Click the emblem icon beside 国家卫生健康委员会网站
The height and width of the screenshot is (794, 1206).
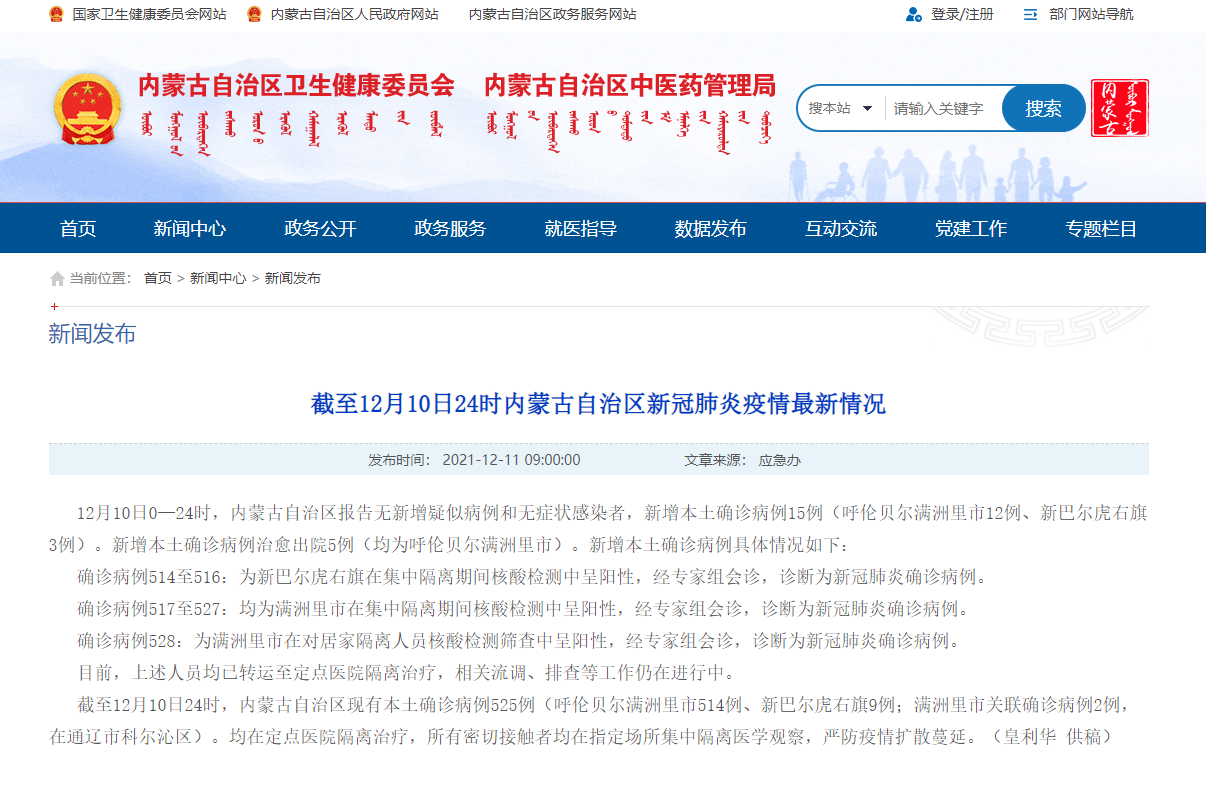[56, 14]
